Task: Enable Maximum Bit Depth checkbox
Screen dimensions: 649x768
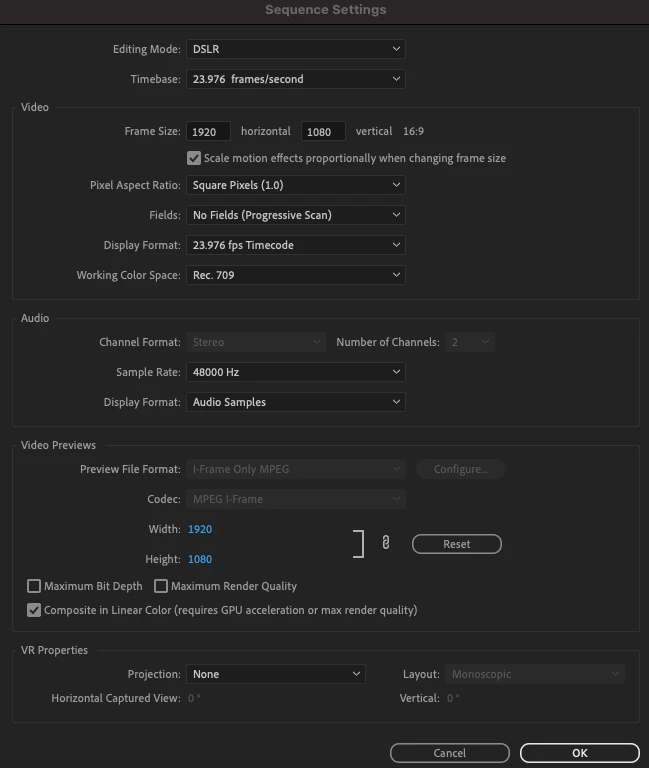Action: tap(34, 586)
